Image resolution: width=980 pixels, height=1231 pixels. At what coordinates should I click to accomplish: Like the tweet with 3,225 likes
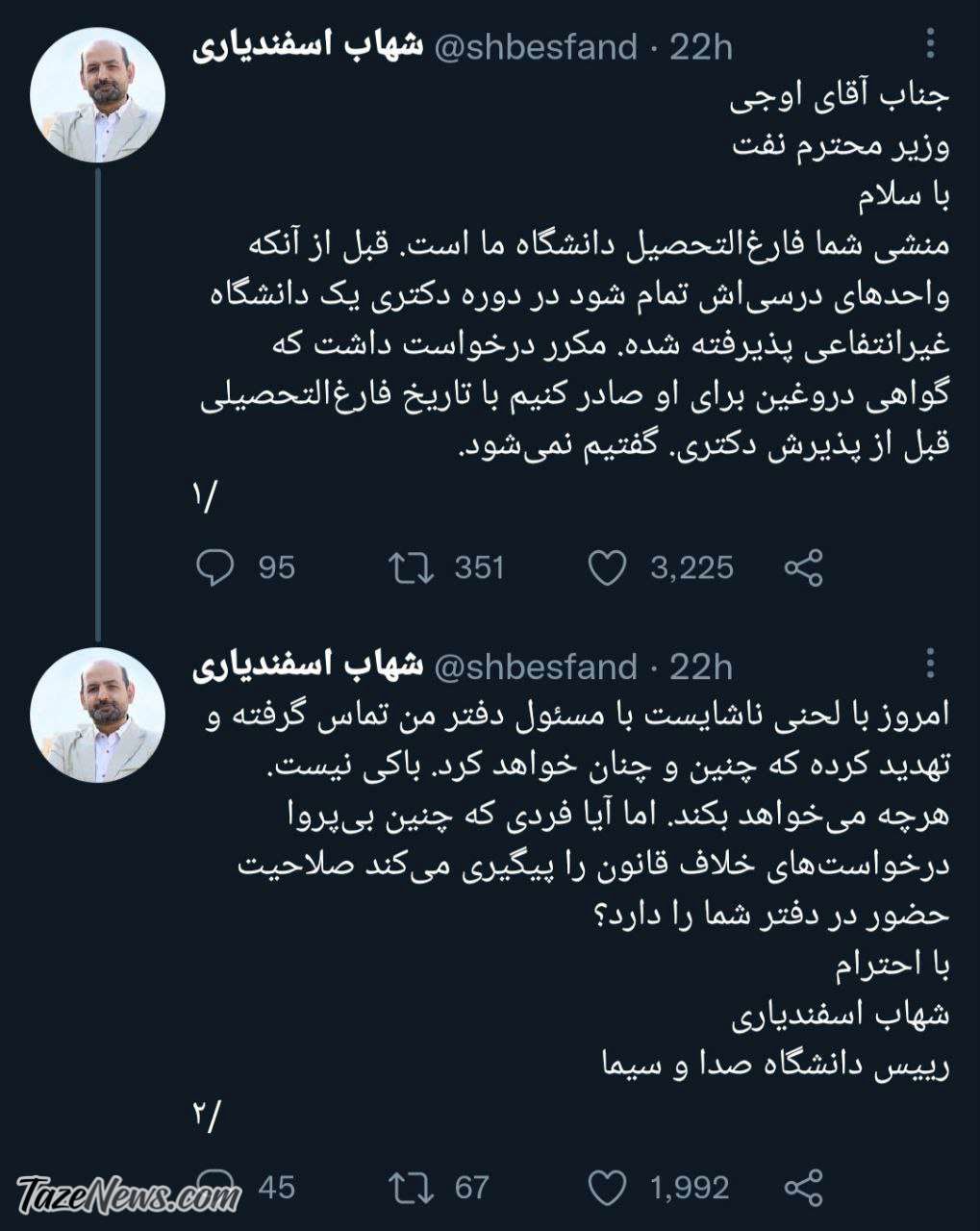click(608, 567)
